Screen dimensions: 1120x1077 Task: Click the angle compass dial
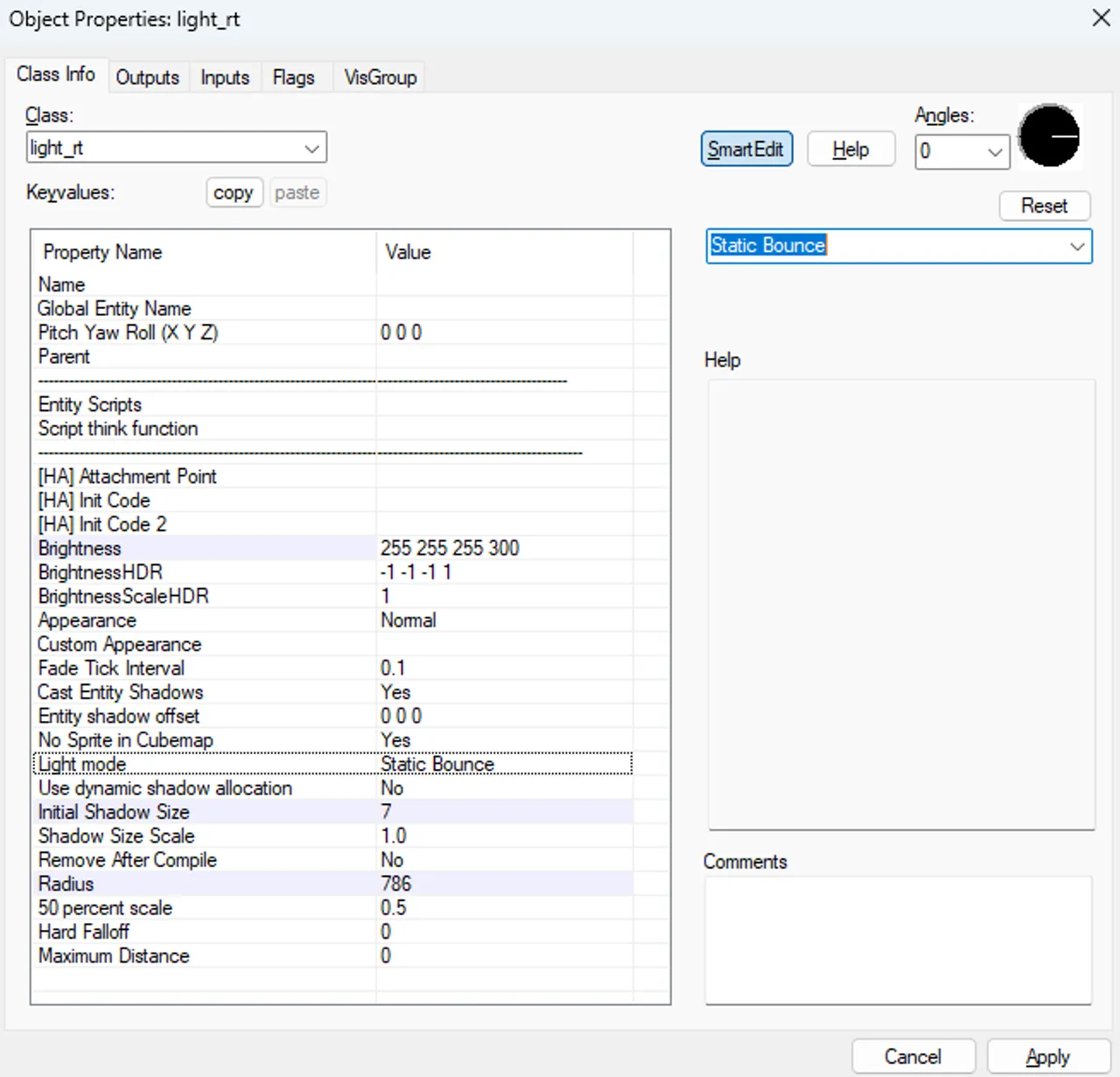(x=1049, y=136)
